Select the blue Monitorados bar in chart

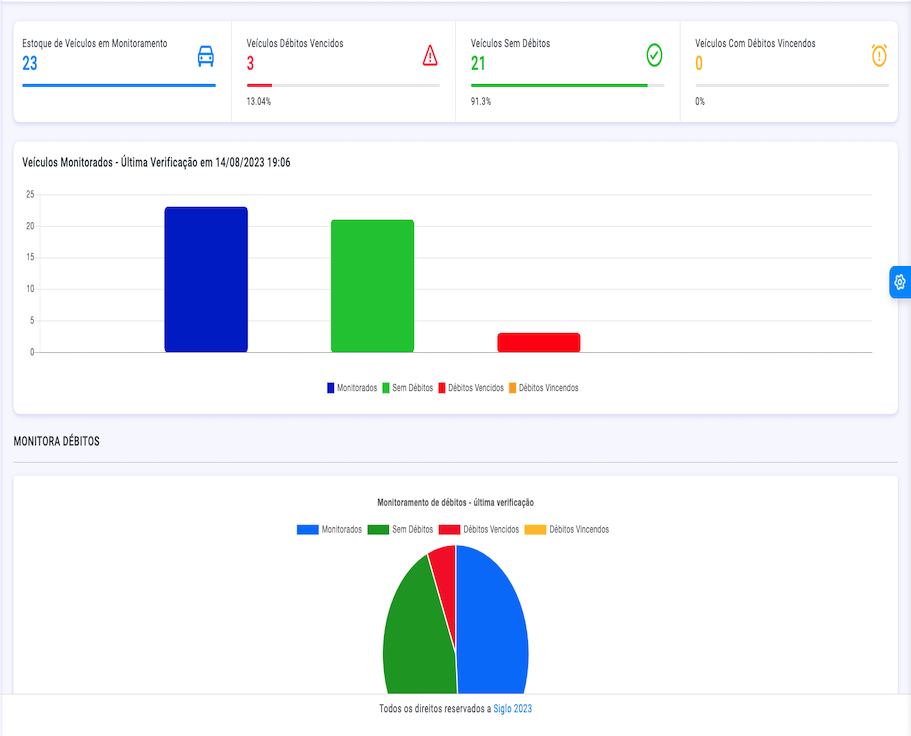[x=206, y=280]
